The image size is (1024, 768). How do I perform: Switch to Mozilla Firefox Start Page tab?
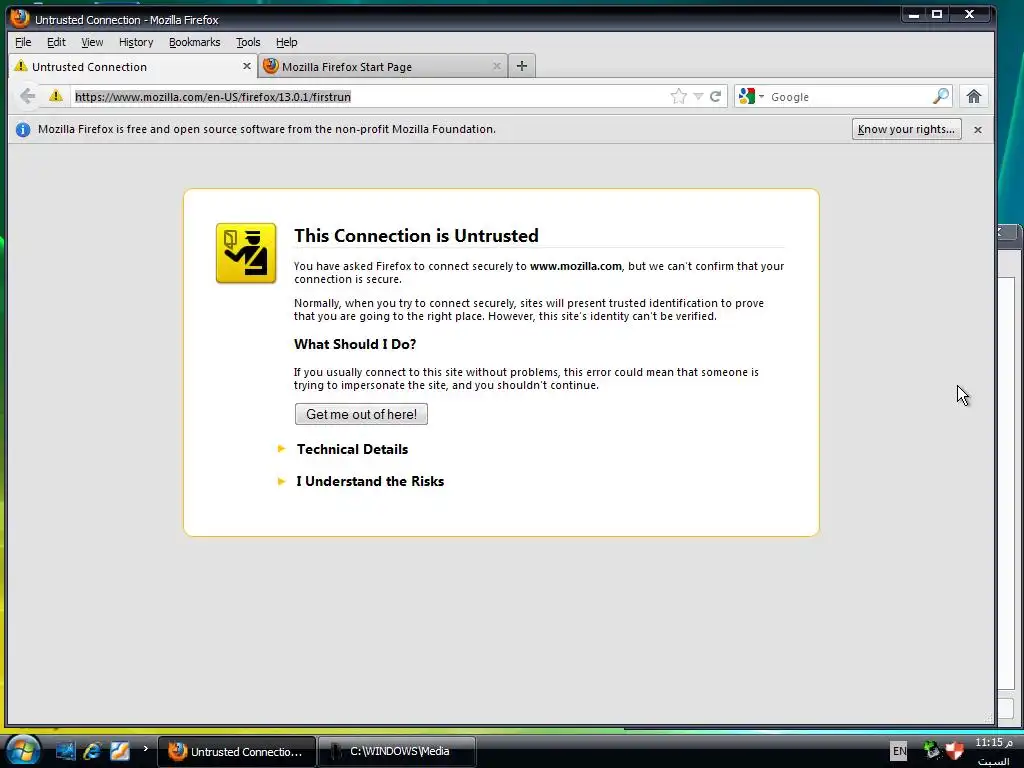[383, 66]
